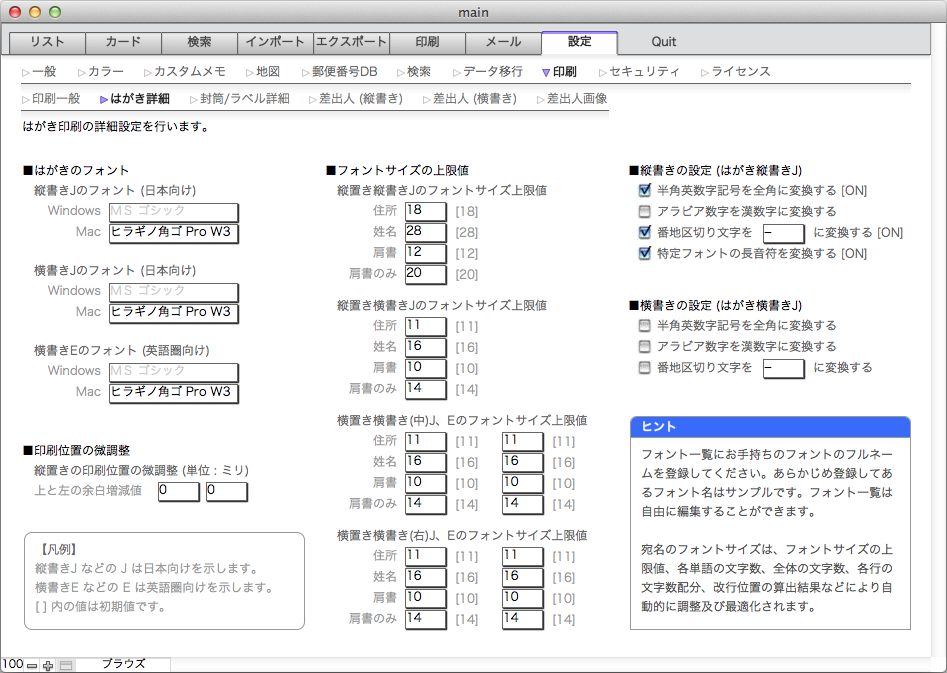The height and width of the screenshot is (673, 947).
Task: Switch to the リスト tab
Action: (47, 42)
